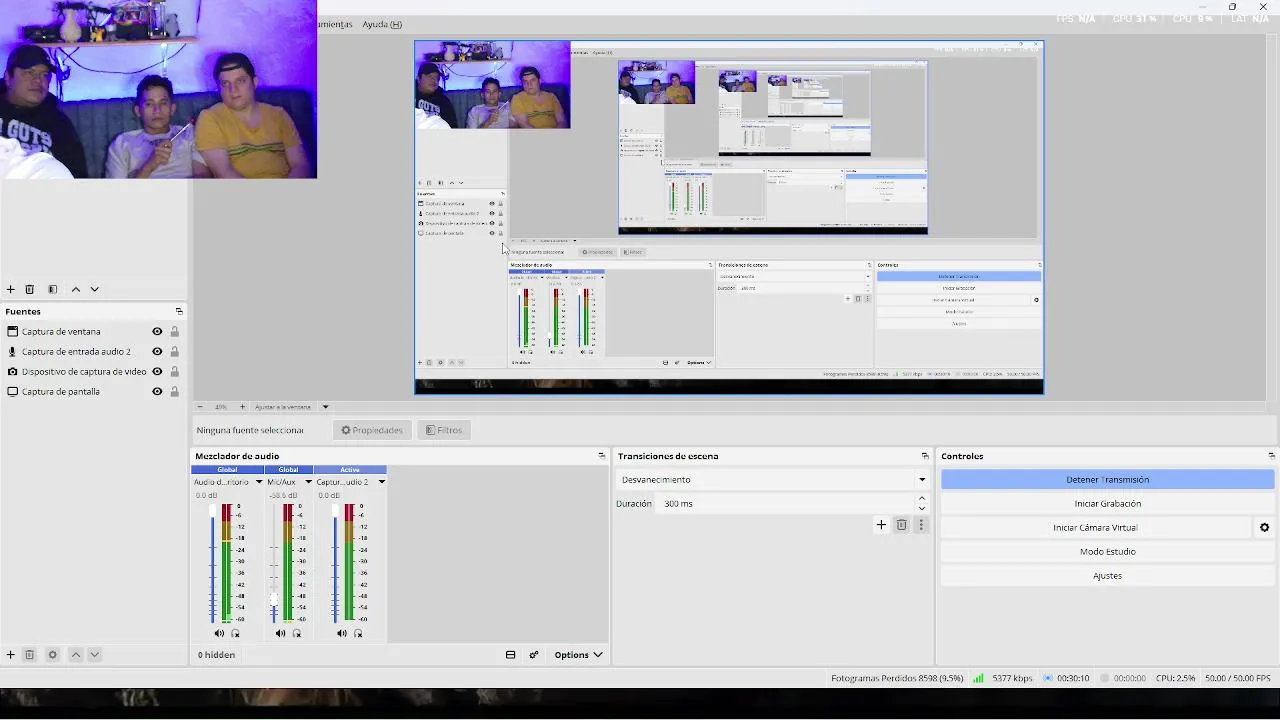Click Iniciar Grabación

click(1107, 504)
